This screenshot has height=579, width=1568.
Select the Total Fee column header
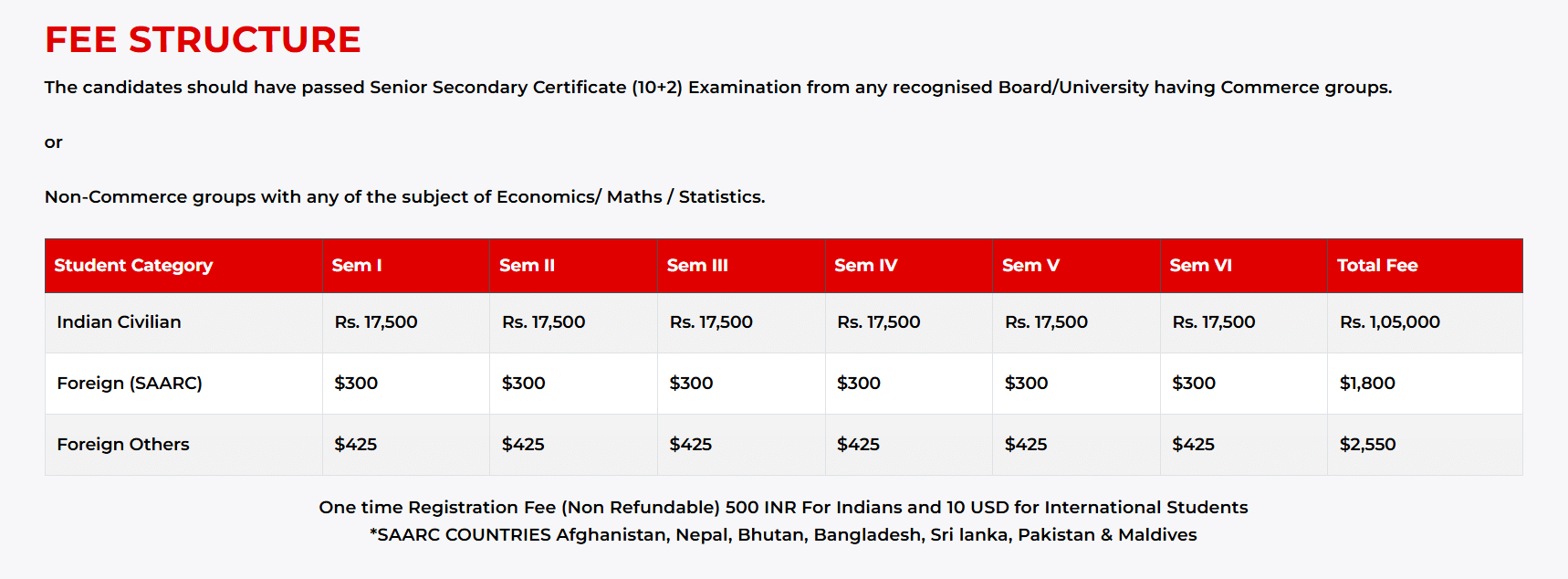click(x=1377, y=266)
